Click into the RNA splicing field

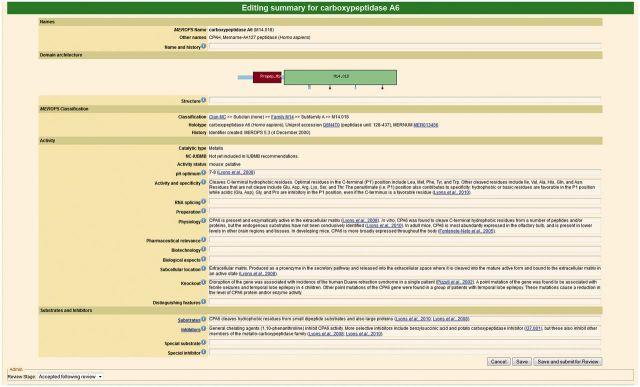405,202
